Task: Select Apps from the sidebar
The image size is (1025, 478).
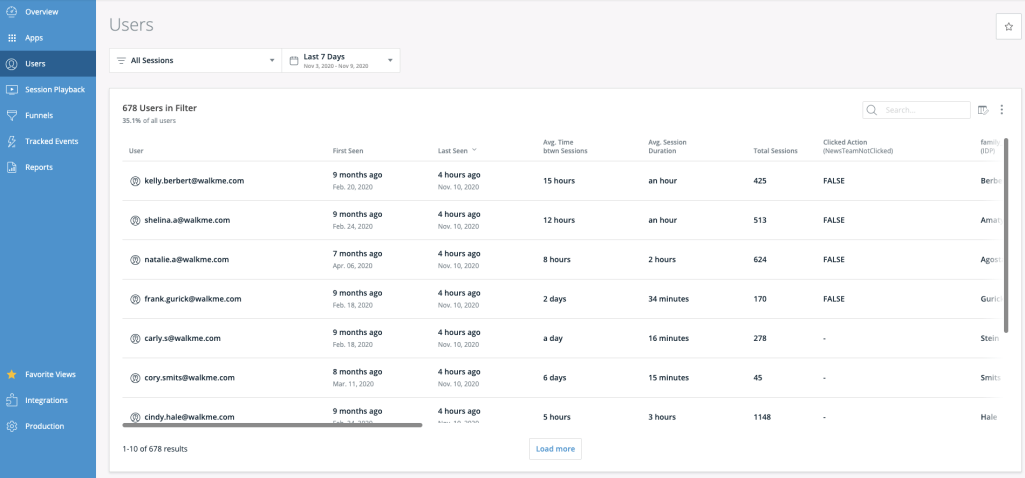Action: pos(34,38)
